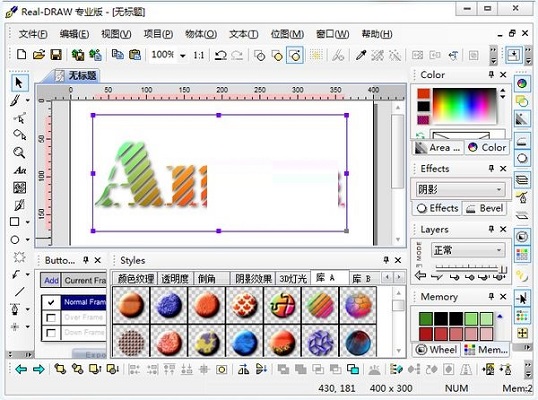Viewport: 538px width, 400px height.
Task: Open the Layers blend mode dropdown
Action: pos(468,250)
